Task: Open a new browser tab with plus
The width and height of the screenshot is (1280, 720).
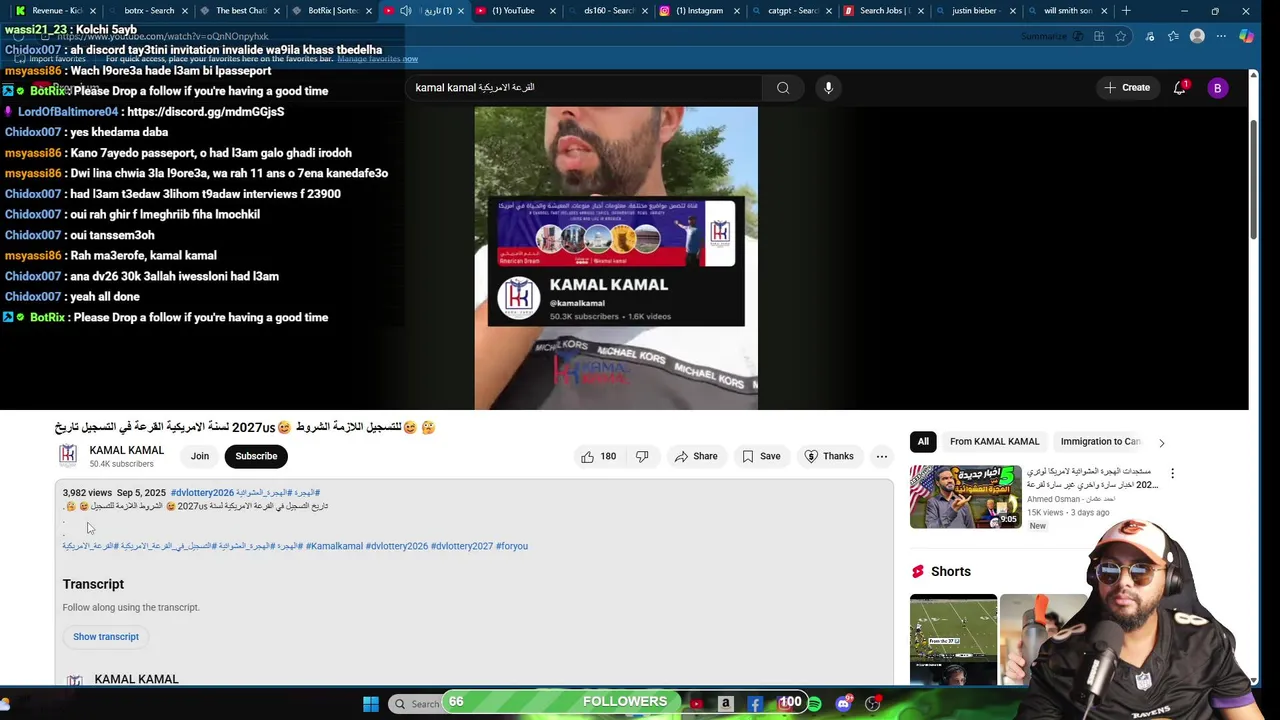Action: coord(1126,11)
